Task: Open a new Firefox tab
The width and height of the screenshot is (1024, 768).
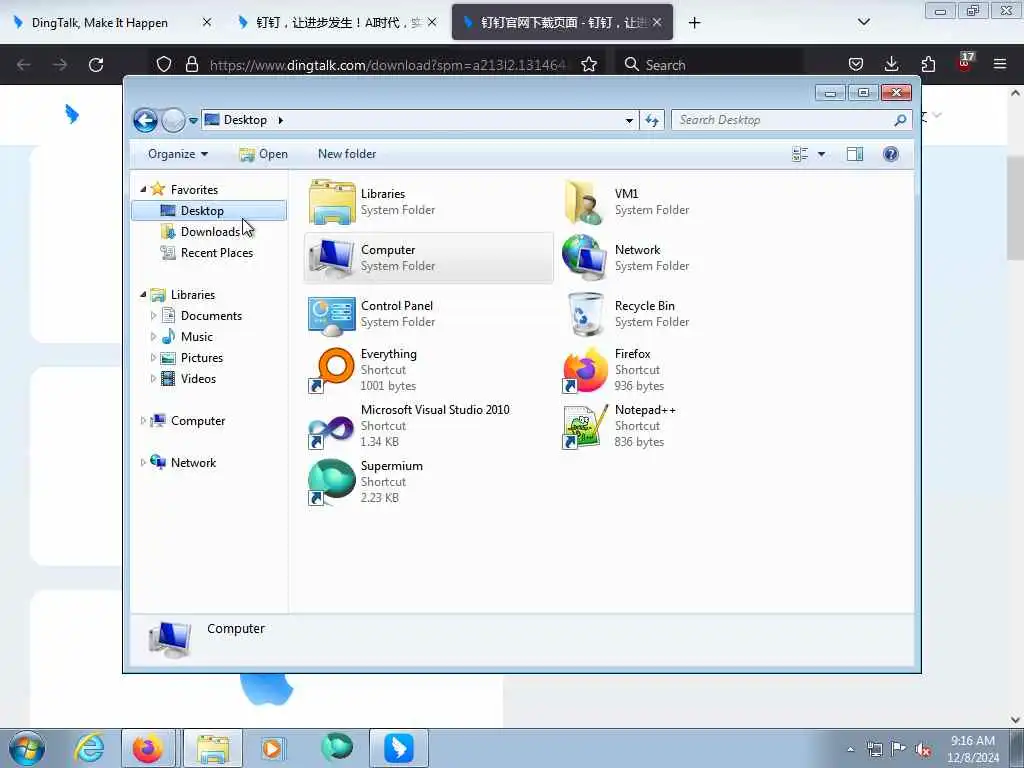Action: tap(694, 23)
